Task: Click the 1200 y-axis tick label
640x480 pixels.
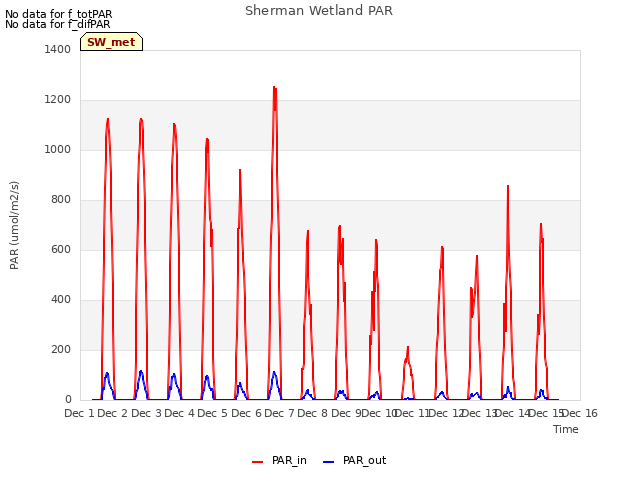Action: click(58, 100)
